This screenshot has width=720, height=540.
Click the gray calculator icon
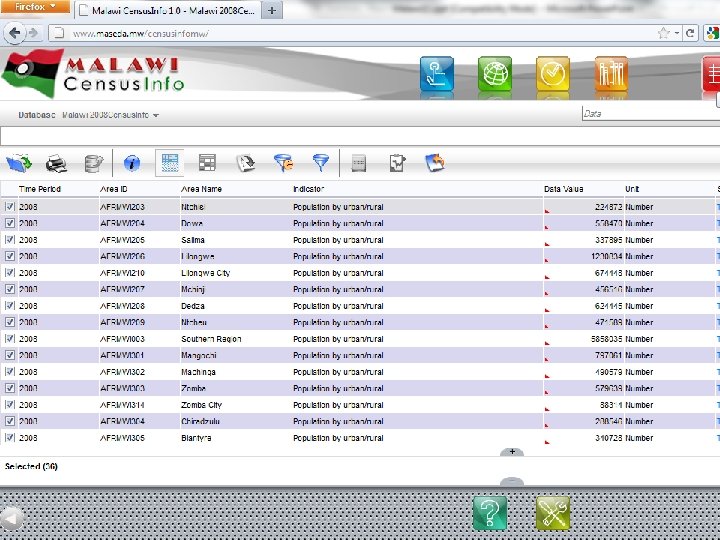tap(359, 163)
